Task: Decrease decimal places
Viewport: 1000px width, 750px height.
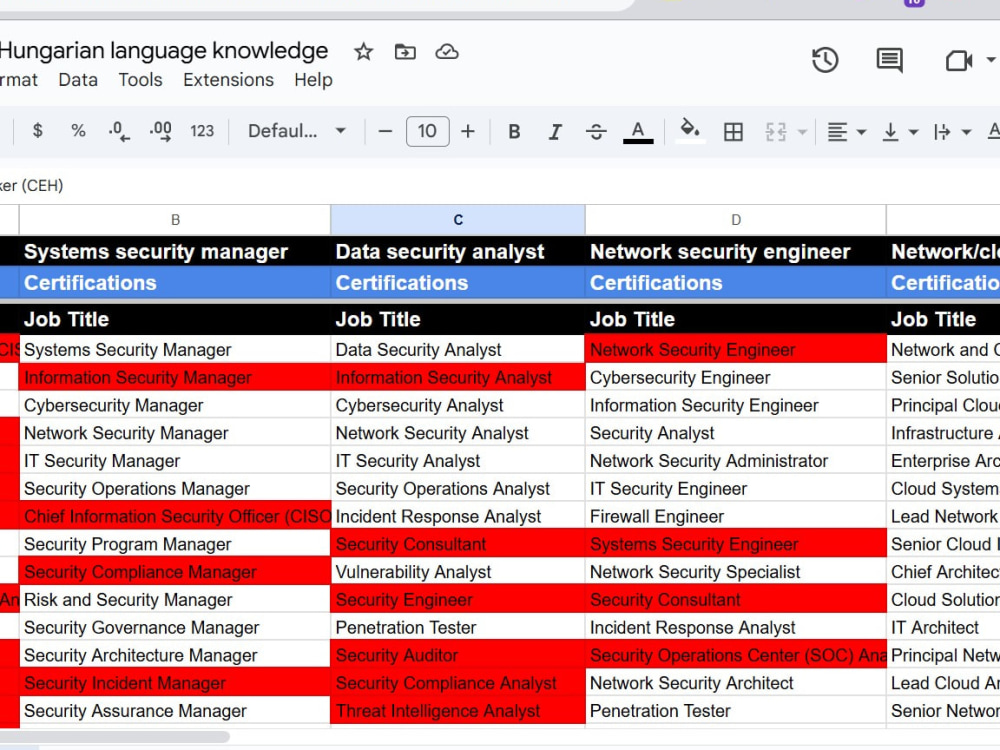Action: [x=119, y=131]
